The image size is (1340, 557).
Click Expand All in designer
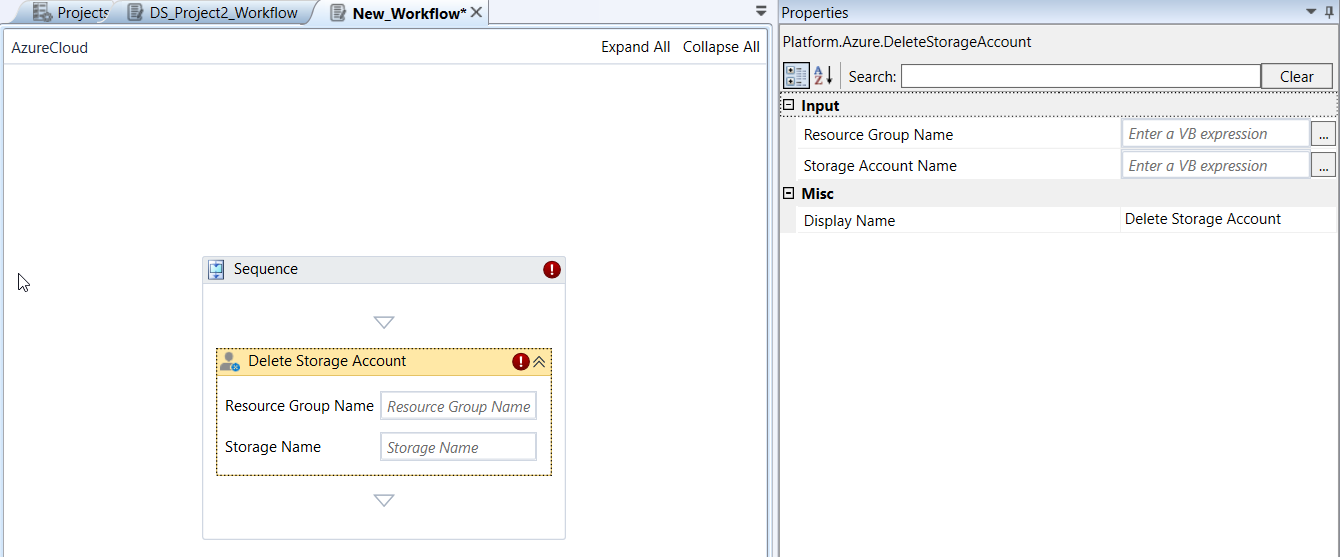tap(635, 47)
